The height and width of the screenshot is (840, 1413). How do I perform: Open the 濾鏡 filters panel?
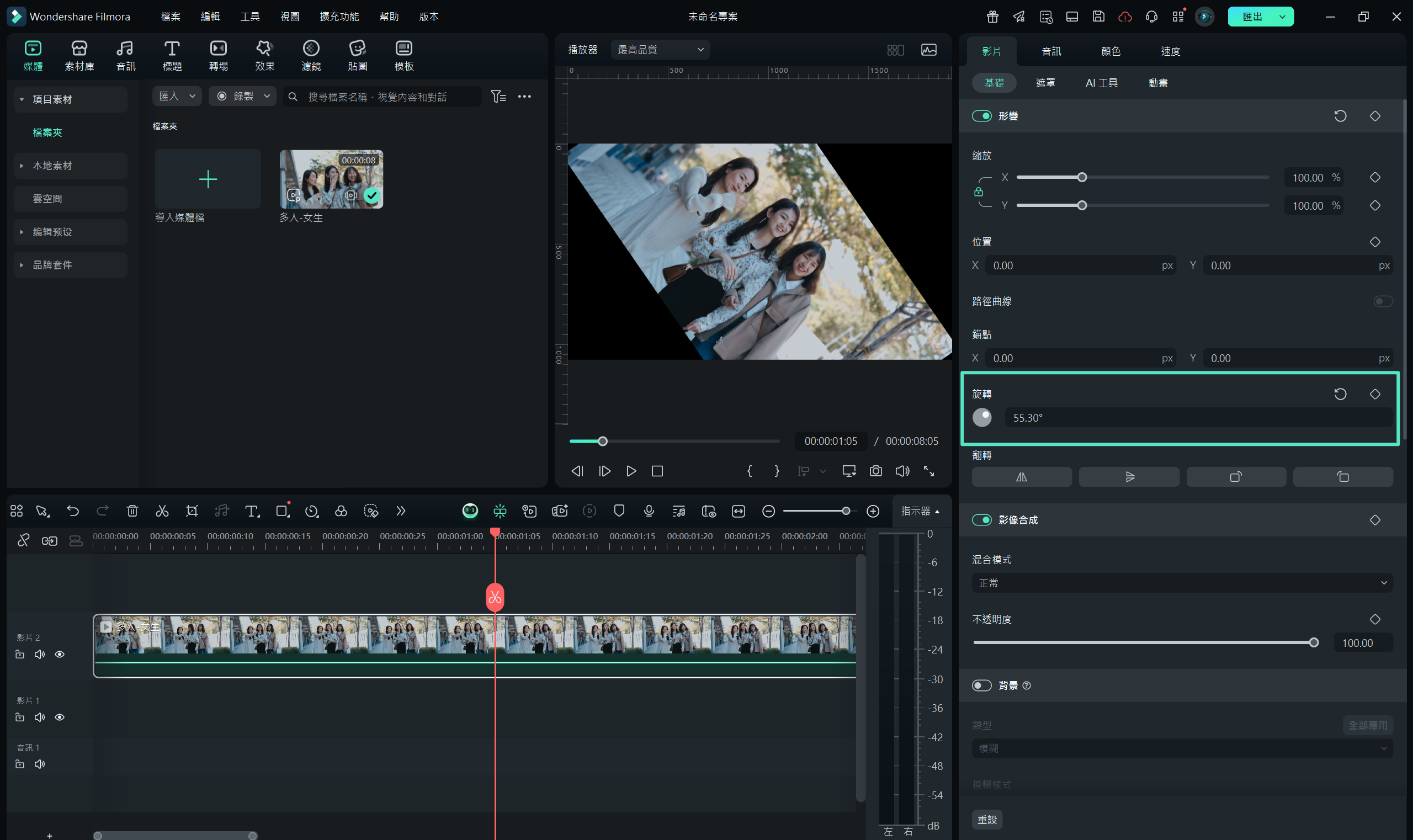tap(311, 56)
